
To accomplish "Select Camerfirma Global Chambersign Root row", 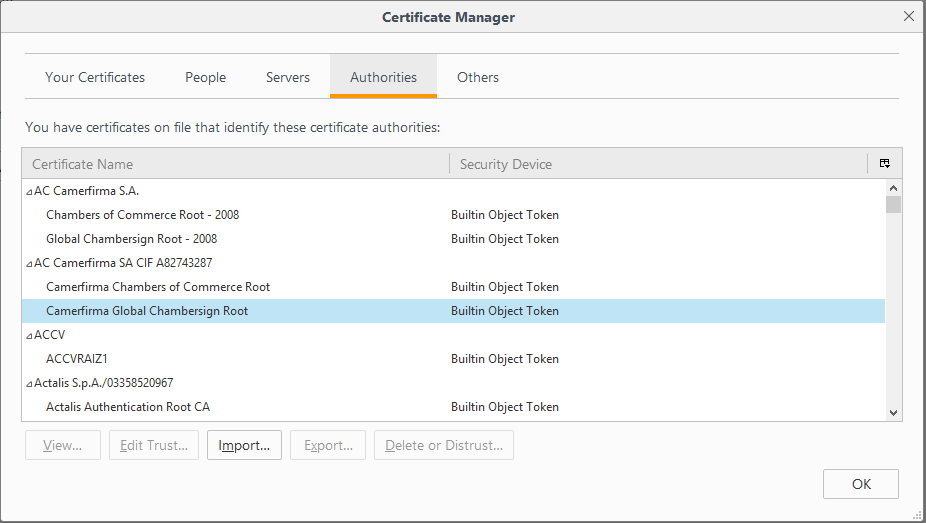I will [x=454, y=310].
